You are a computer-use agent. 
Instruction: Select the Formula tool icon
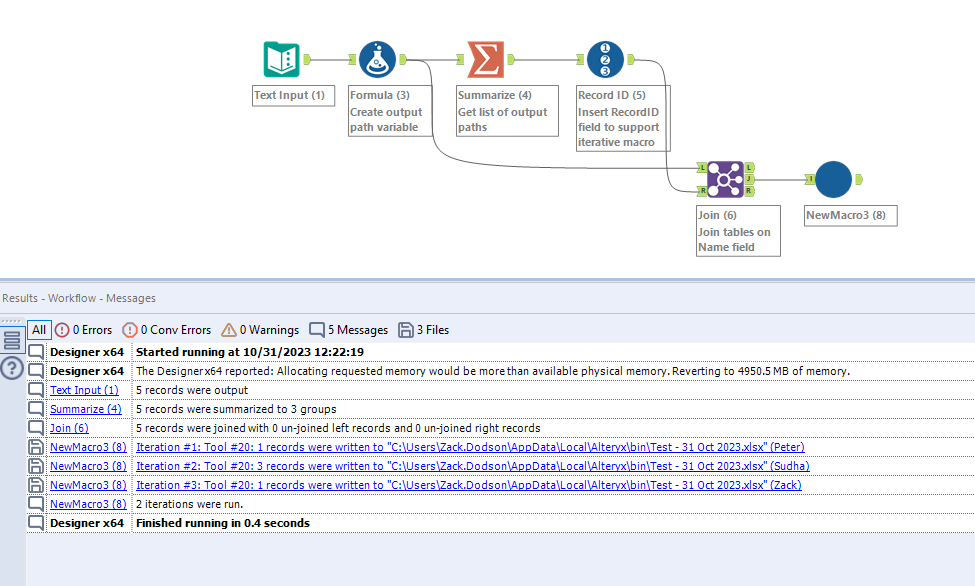tap(377, 60)
